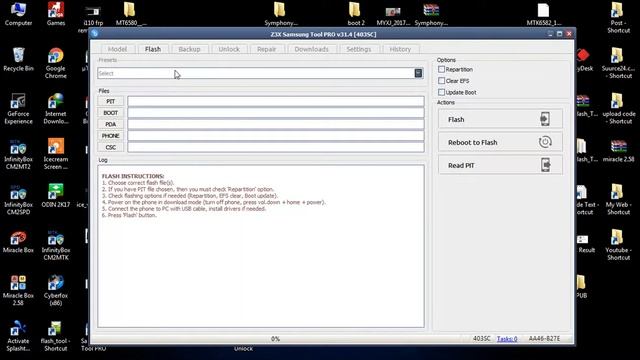
Task: Click the PIT file path field
Action: 276,101
